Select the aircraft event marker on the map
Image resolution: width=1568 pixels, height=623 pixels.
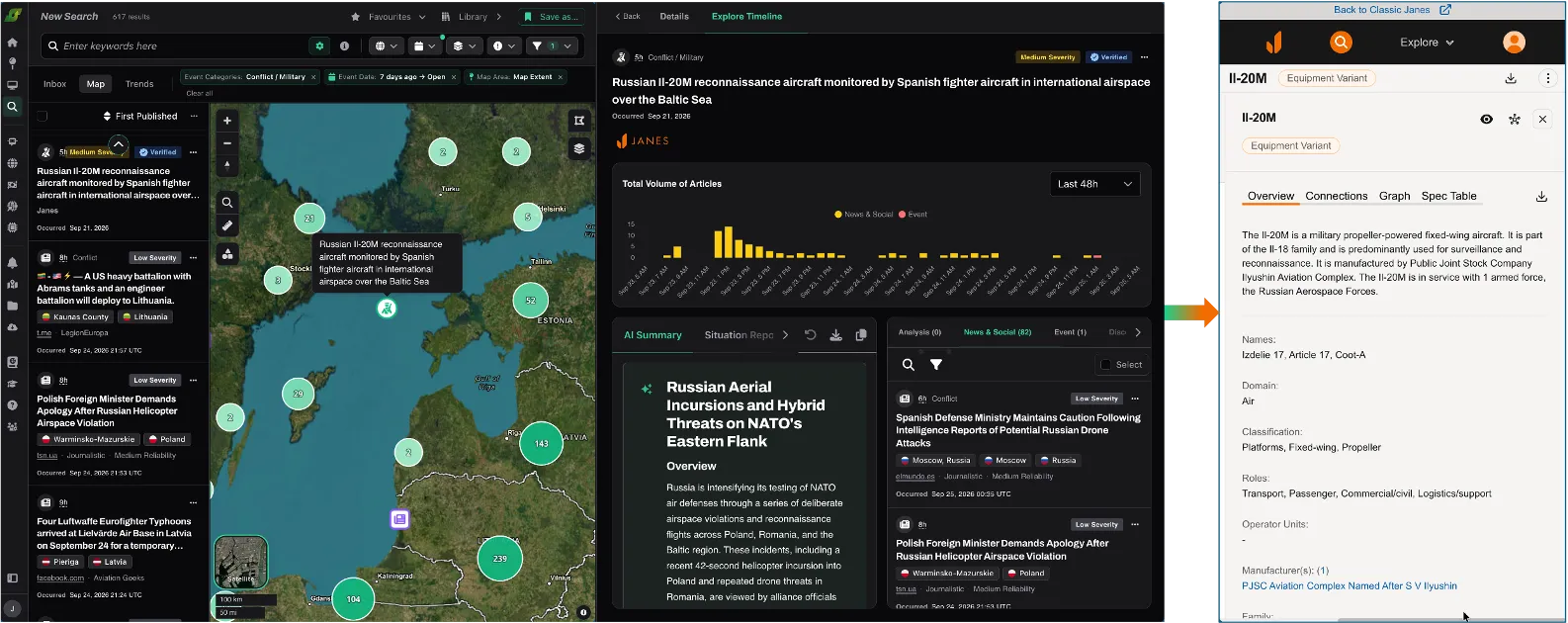tap(387, 309)
